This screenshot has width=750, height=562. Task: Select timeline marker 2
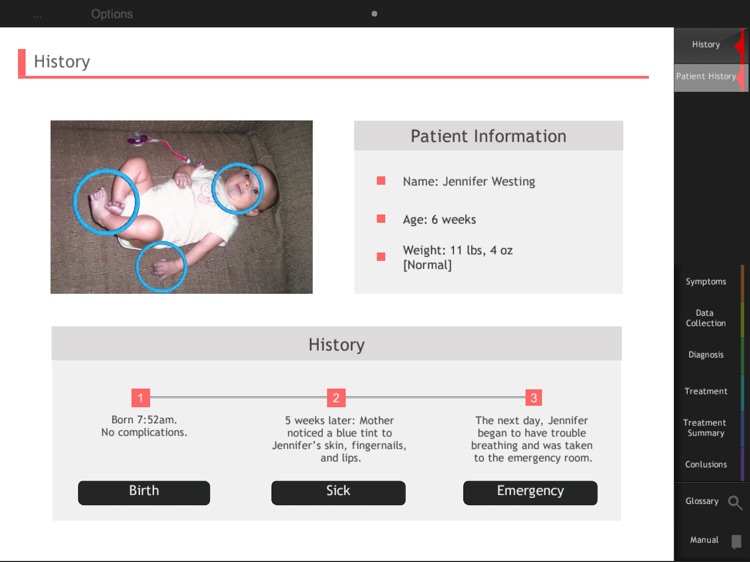point(336,397)
